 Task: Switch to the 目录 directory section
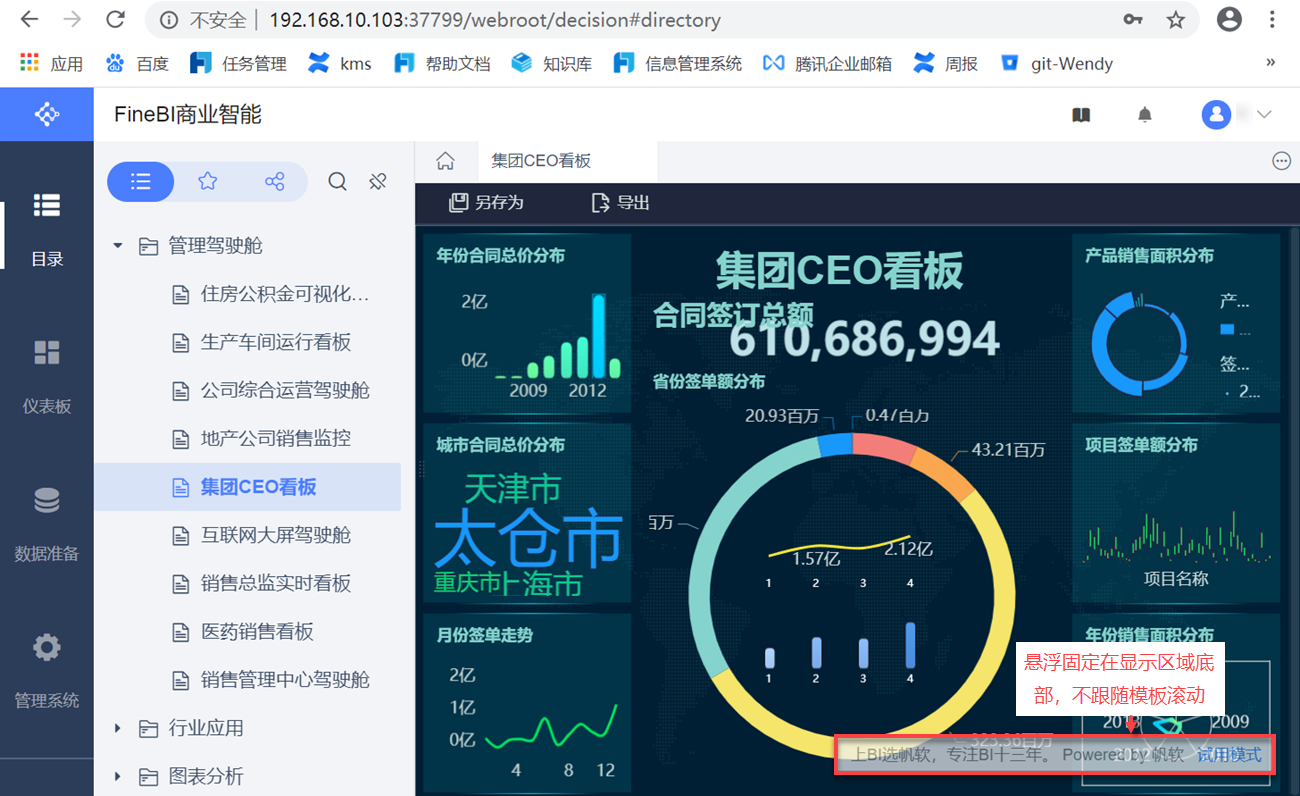tap(47, 231)
